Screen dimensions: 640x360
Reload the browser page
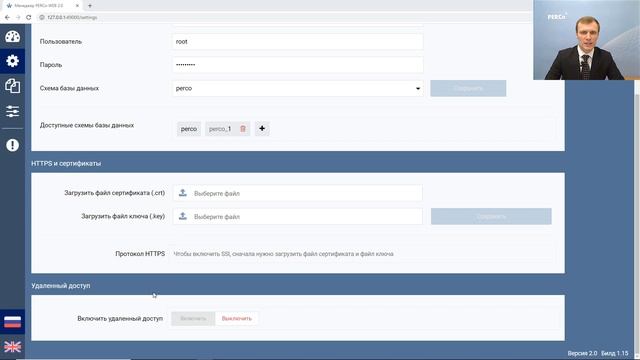tap(28, 17)
